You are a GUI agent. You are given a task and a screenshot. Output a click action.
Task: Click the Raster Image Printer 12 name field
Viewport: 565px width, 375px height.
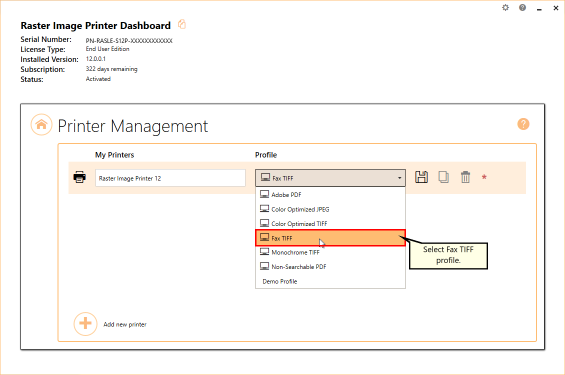click(170, 178)
